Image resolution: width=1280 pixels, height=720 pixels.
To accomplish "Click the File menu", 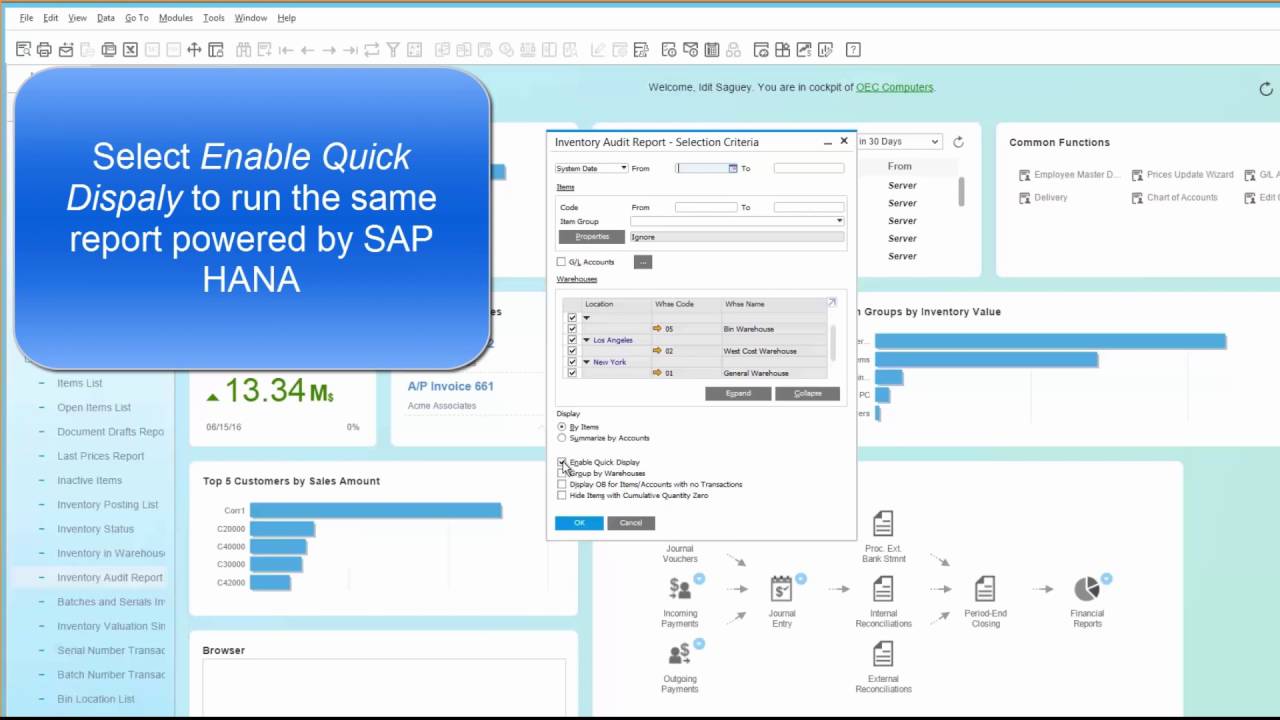I will pos(26,18).
